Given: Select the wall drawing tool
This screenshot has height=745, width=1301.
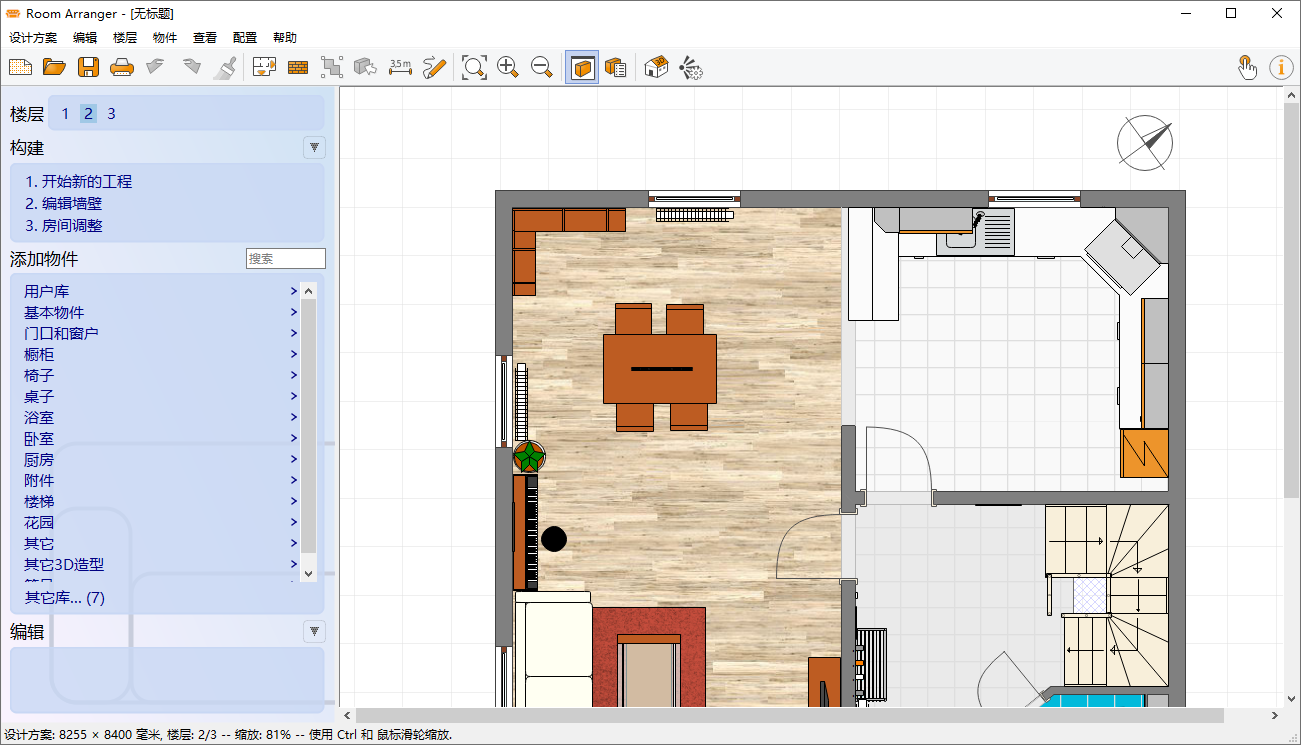Looking at the screenshot, I should pyautogui.click(x=296, y=67).
